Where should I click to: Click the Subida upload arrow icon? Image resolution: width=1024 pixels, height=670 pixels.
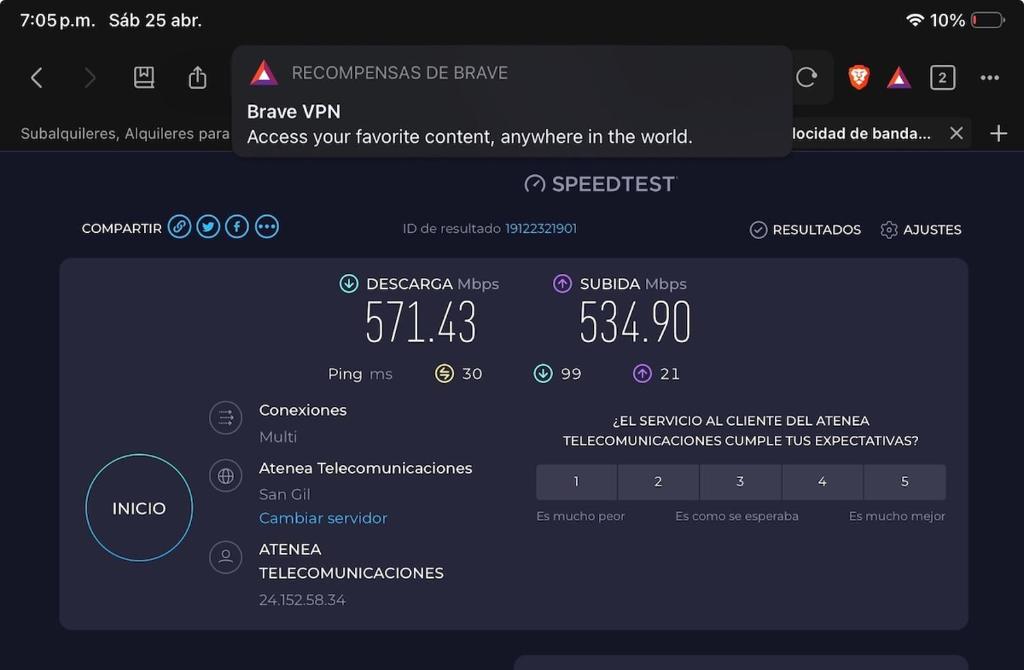coord(562,283)
